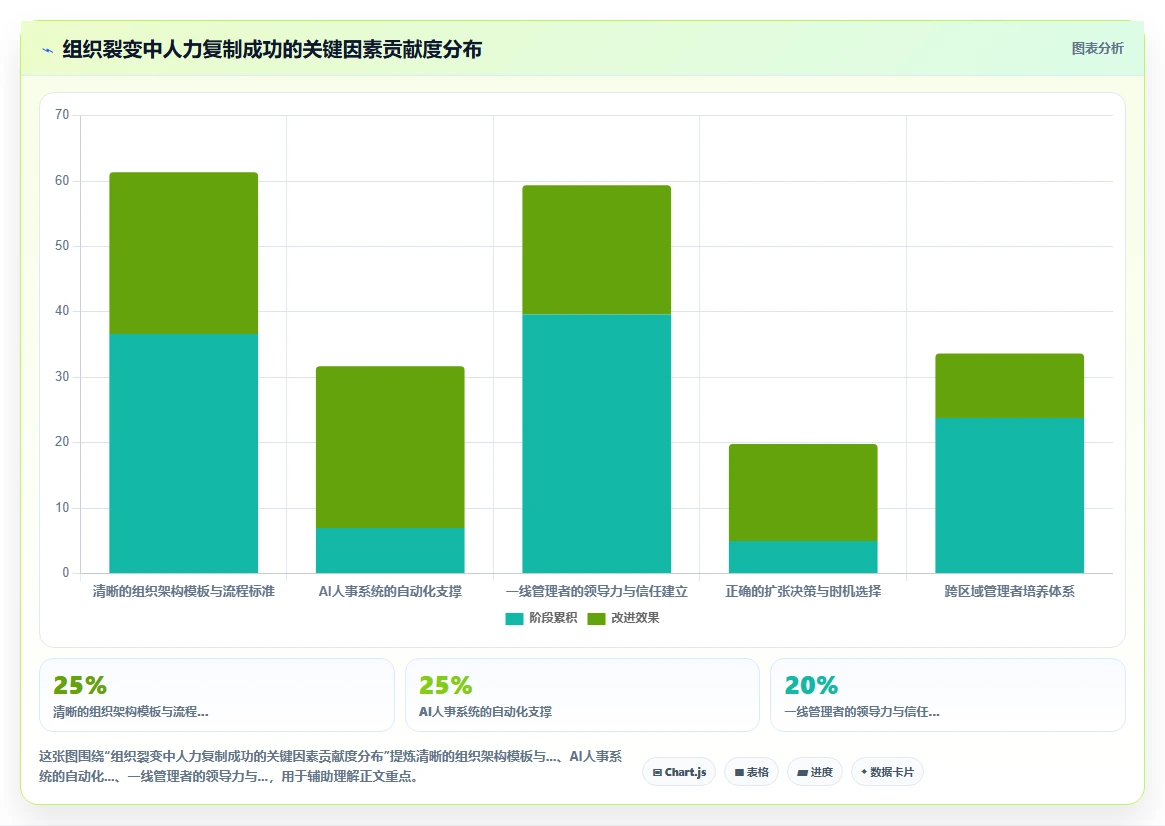
Task: Click the 表格 tag chip
Action: (751, 772)
